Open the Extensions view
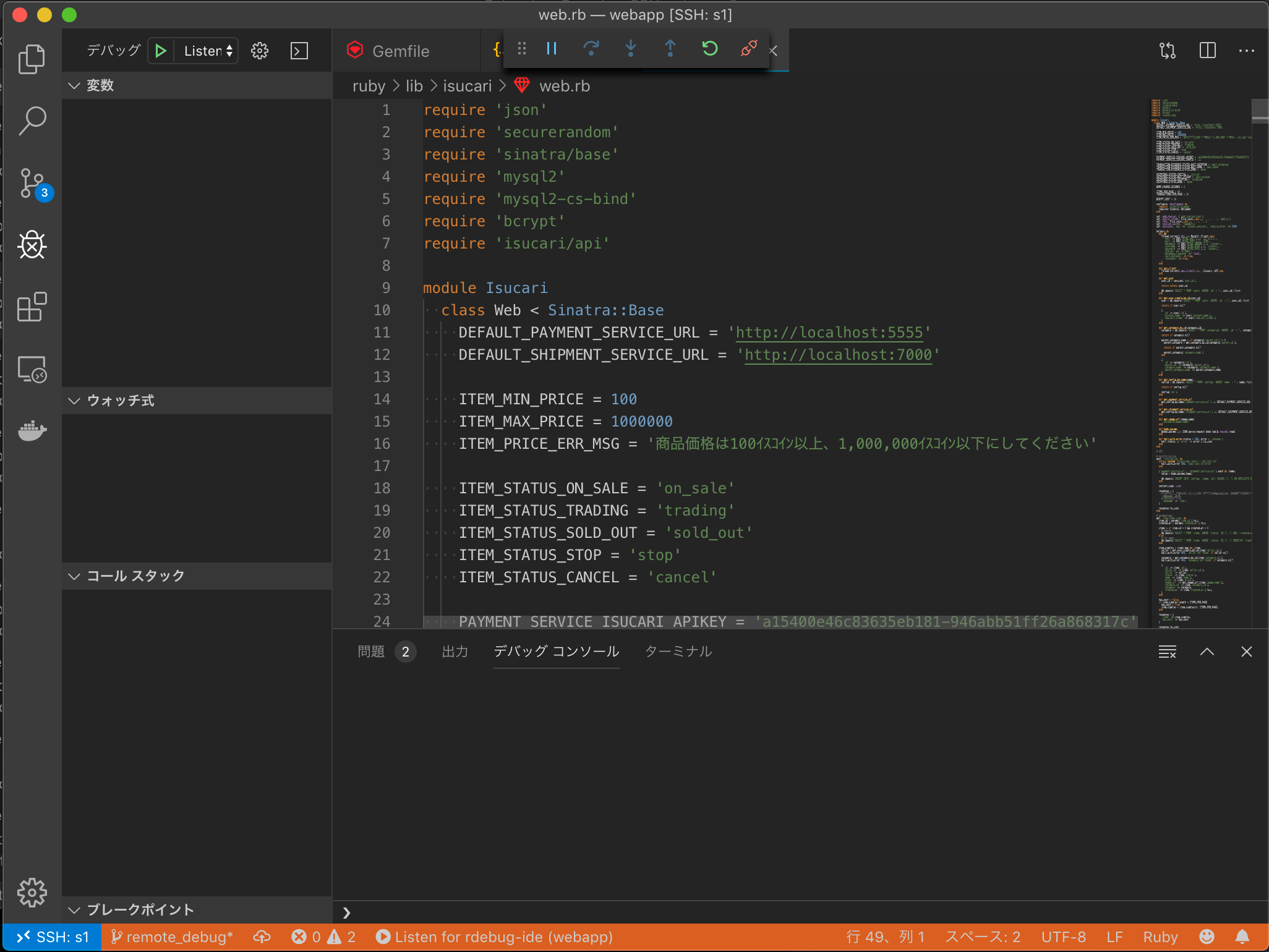Viewport: 1269px width, 952px height. click(x=32, y=307)
